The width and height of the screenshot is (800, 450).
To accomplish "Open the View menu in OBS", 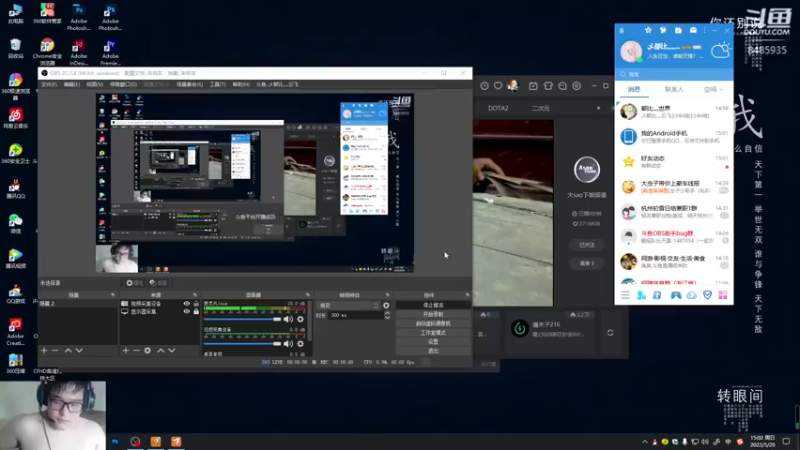I will pyautogui.click(x=94, y=84).
